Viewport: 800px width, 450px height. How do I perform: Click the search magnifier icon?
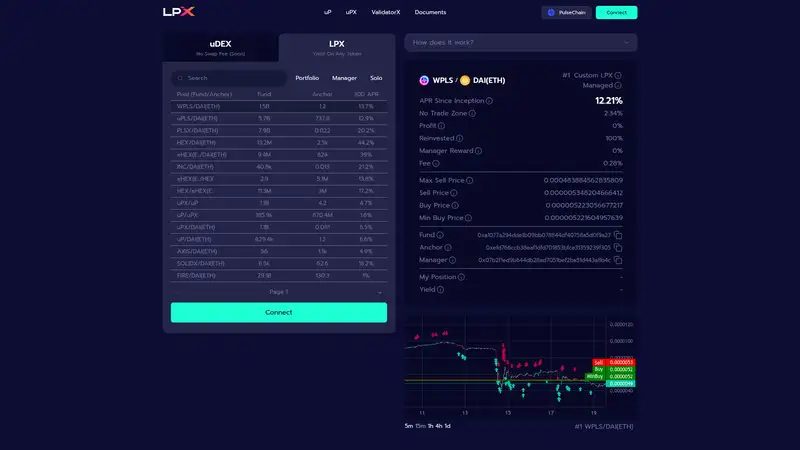(180, 78)
